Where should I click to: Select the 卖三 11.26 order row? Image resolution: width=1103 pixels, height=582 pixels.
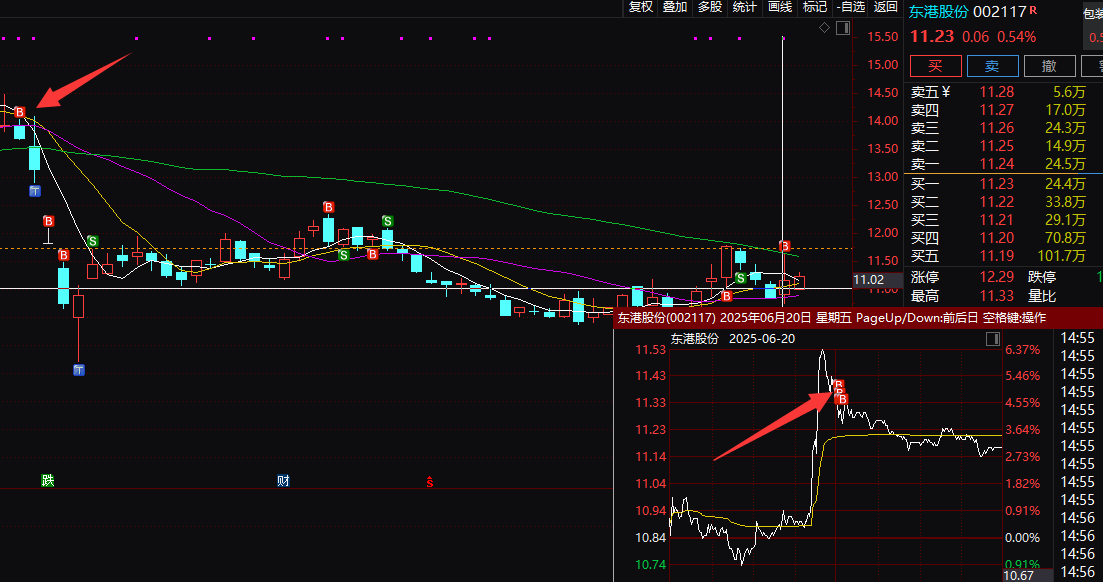[998, 128]
